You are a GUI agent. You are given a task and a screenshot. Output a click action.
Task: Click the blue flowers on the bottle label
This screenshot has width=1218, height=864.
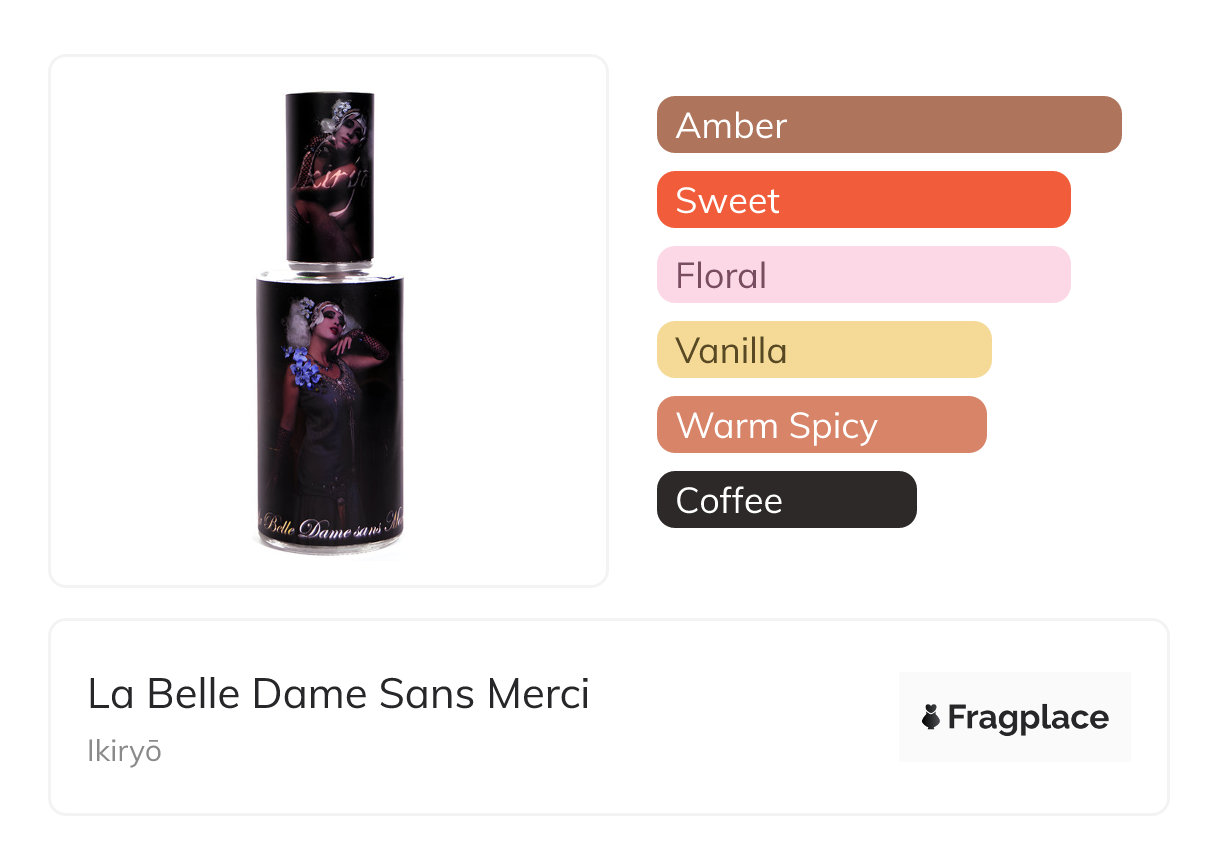(x=303, y=365)
